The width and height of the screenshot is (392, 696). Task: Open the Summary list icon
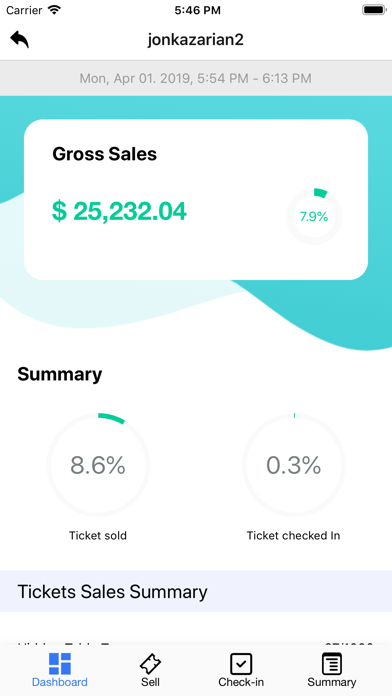coord(332,664)
